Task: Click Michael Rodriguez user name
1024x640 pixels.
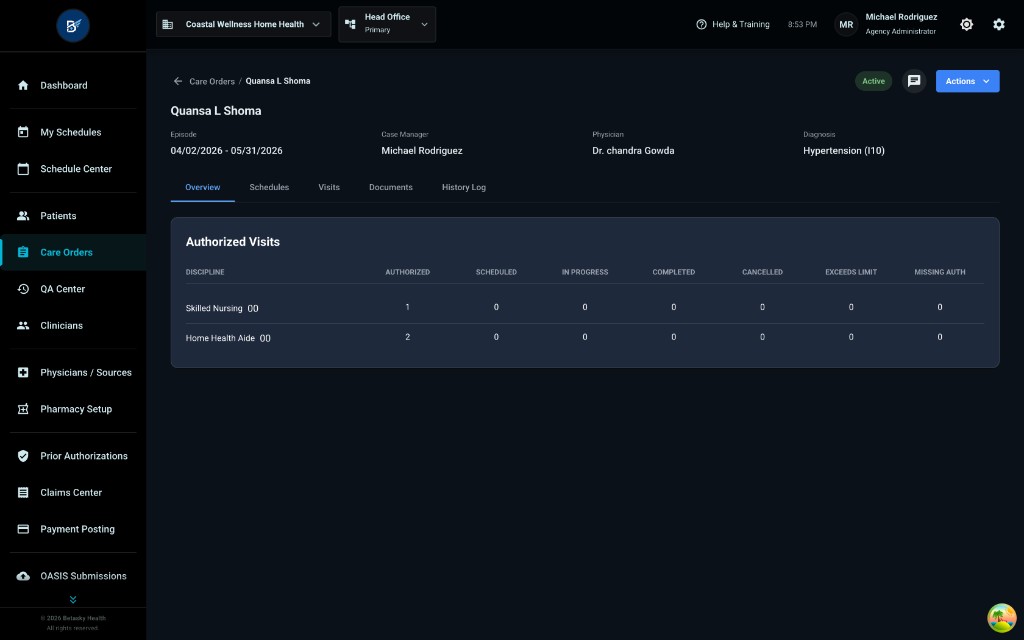Action: [901, 17]
